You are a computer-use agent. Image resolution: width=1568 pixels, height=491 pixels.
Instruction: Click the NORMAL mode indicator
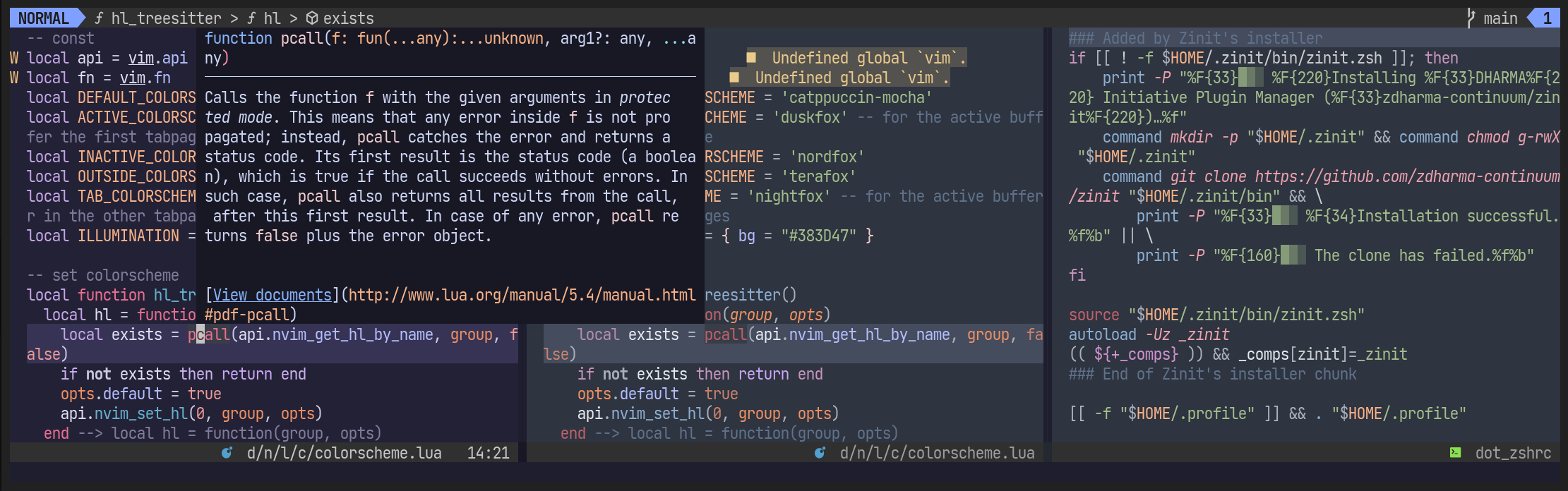[43, 18]
